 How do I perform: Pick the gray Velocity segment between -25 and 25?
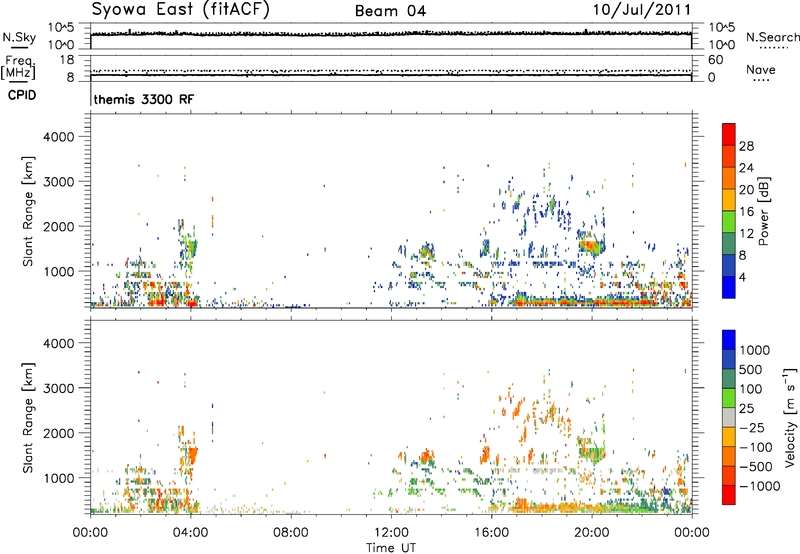(x=729, y=417)
